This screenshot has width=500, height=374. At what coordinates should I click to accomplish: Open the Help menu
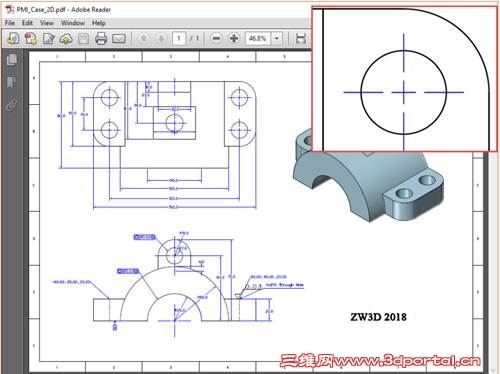click(x=99, y=23)
